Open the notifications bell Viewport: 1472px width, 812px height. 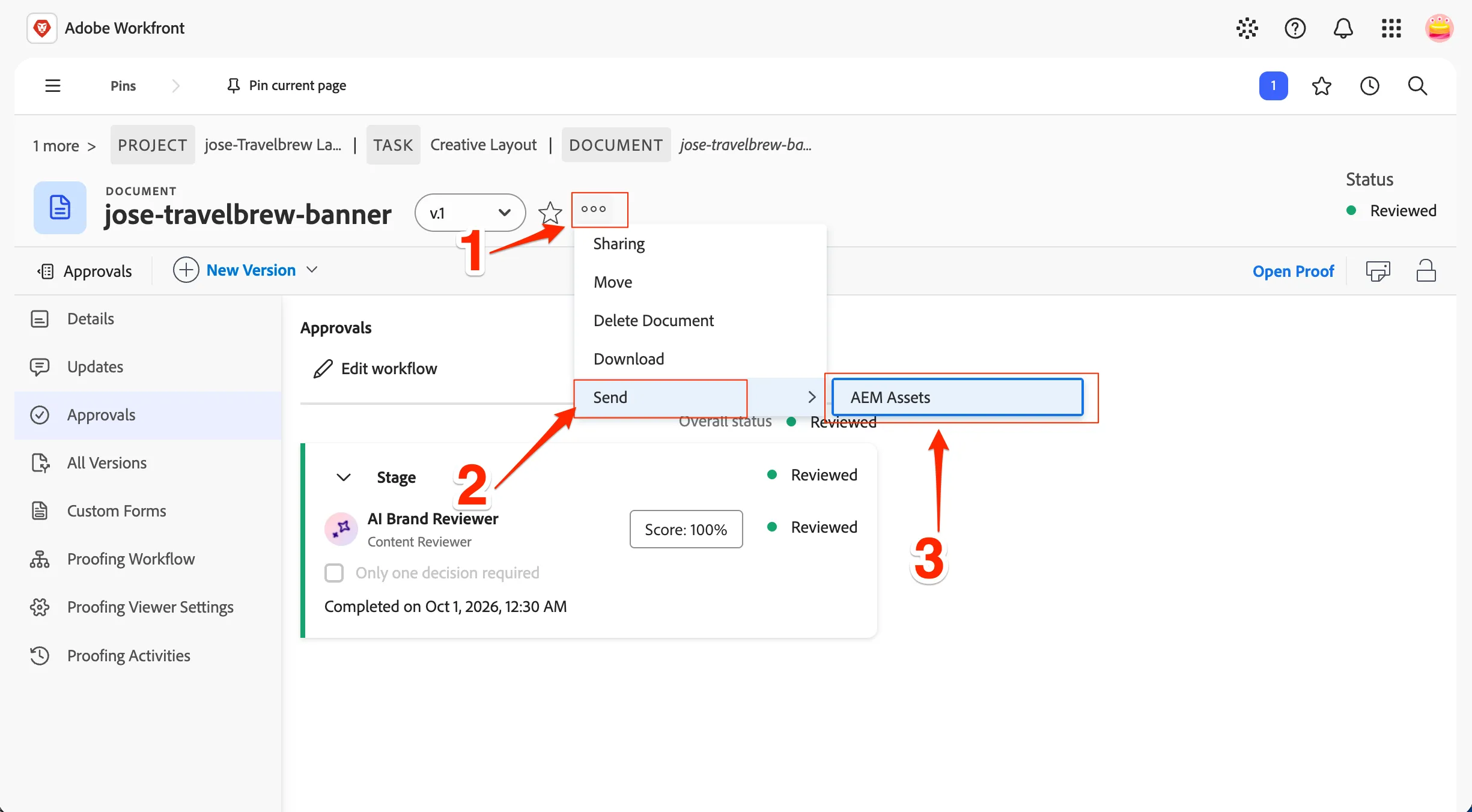click(x=1343, y=28)
